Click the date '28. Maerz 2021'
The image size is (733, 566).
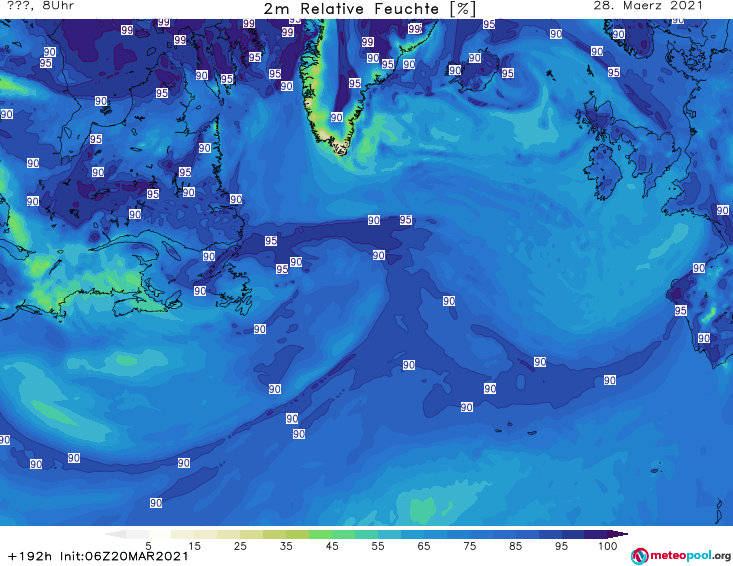coord(648,6)
